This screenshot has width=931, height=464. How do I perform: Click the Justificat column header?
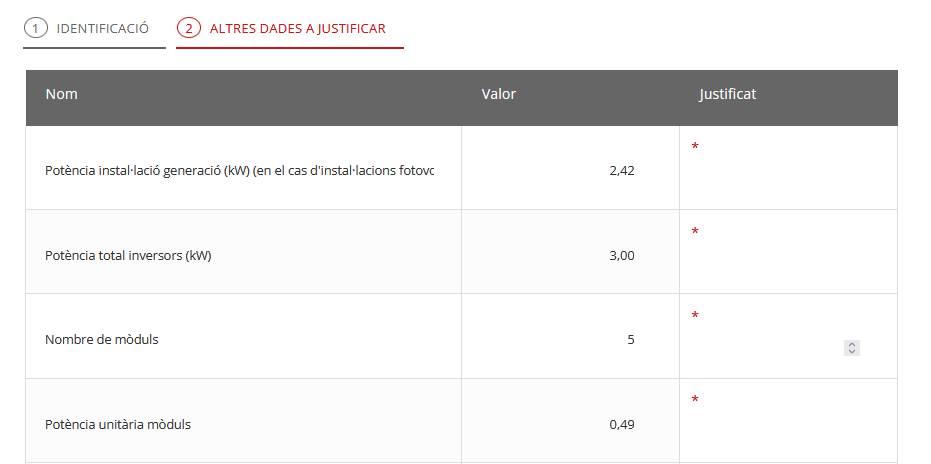click(727, 94)
